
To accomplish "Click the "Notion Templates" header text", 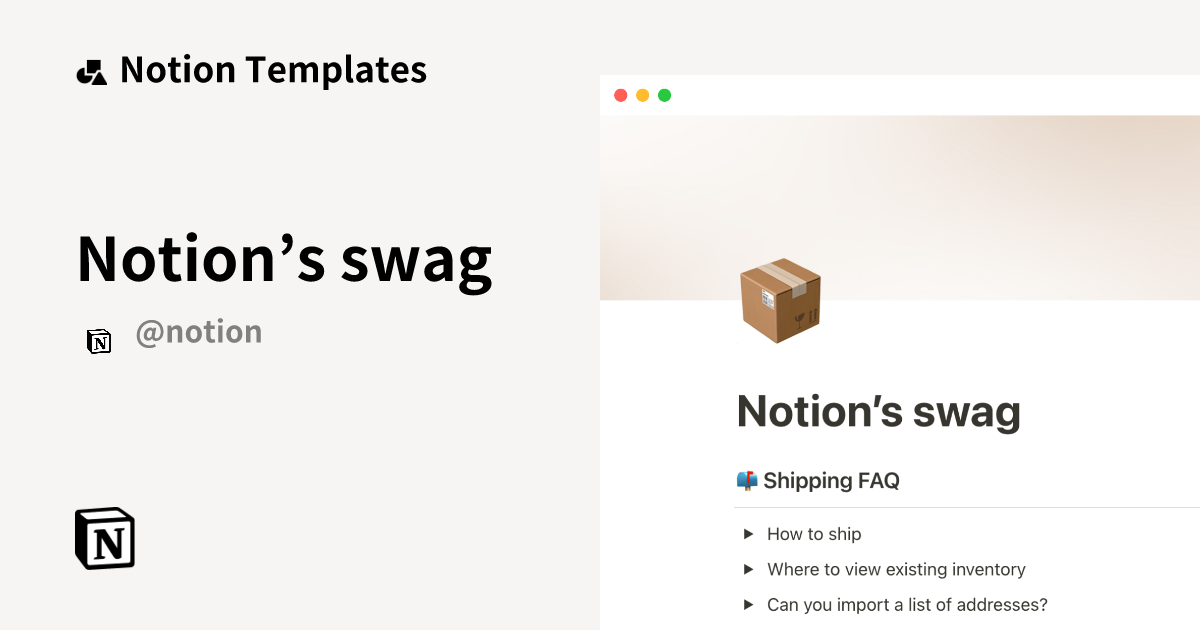I will (273, 69).
